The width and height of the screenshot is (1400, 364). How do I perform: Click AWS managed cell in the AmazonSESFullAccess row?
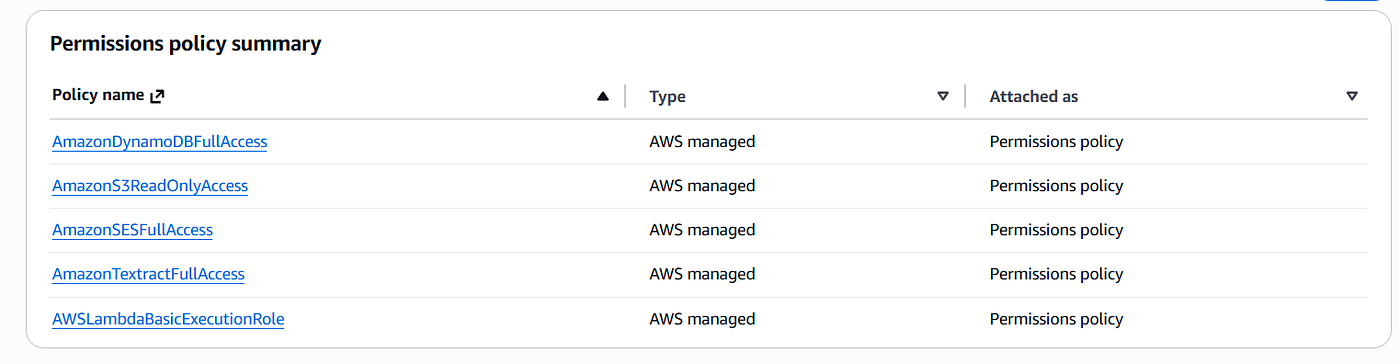(702, 230)
